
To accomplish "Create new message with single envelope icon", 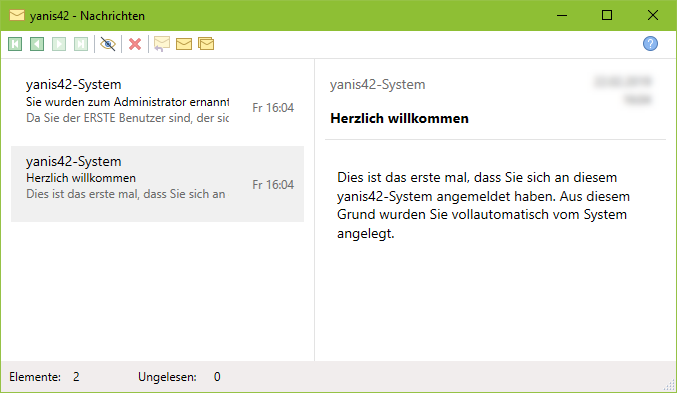I will pyautogui.click(x=184, y=44).
